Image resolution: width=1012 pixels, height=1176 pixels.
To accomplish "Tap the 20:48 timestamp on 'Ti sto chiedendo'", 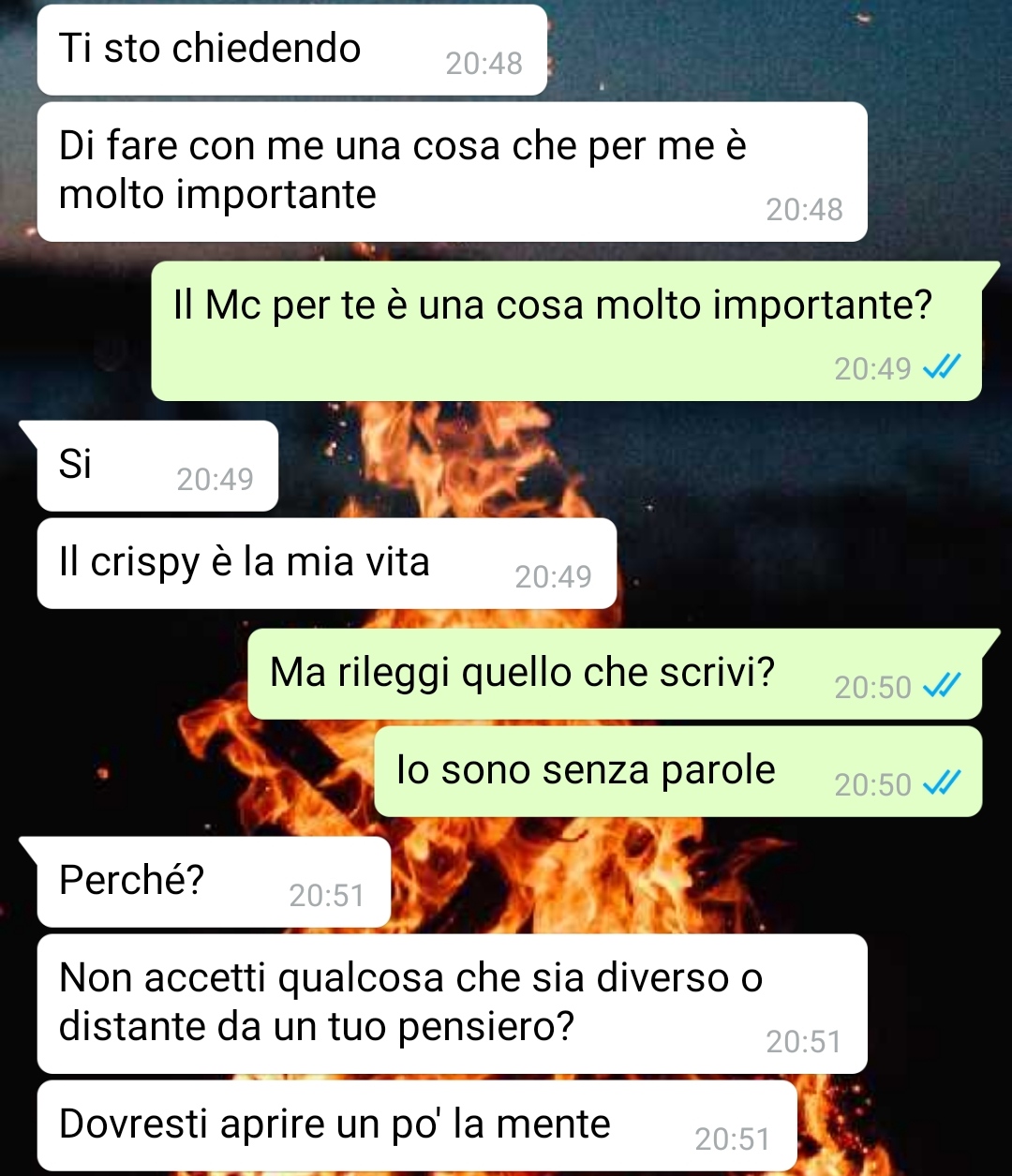I will [x=484, y=64].
